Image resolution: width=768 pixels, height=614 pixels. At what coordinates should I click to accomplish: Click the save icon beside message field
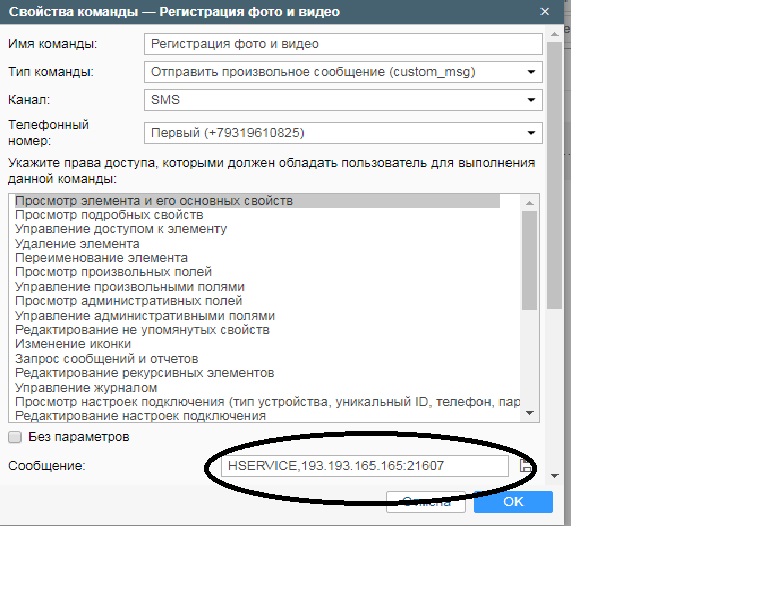coord(526,466)
